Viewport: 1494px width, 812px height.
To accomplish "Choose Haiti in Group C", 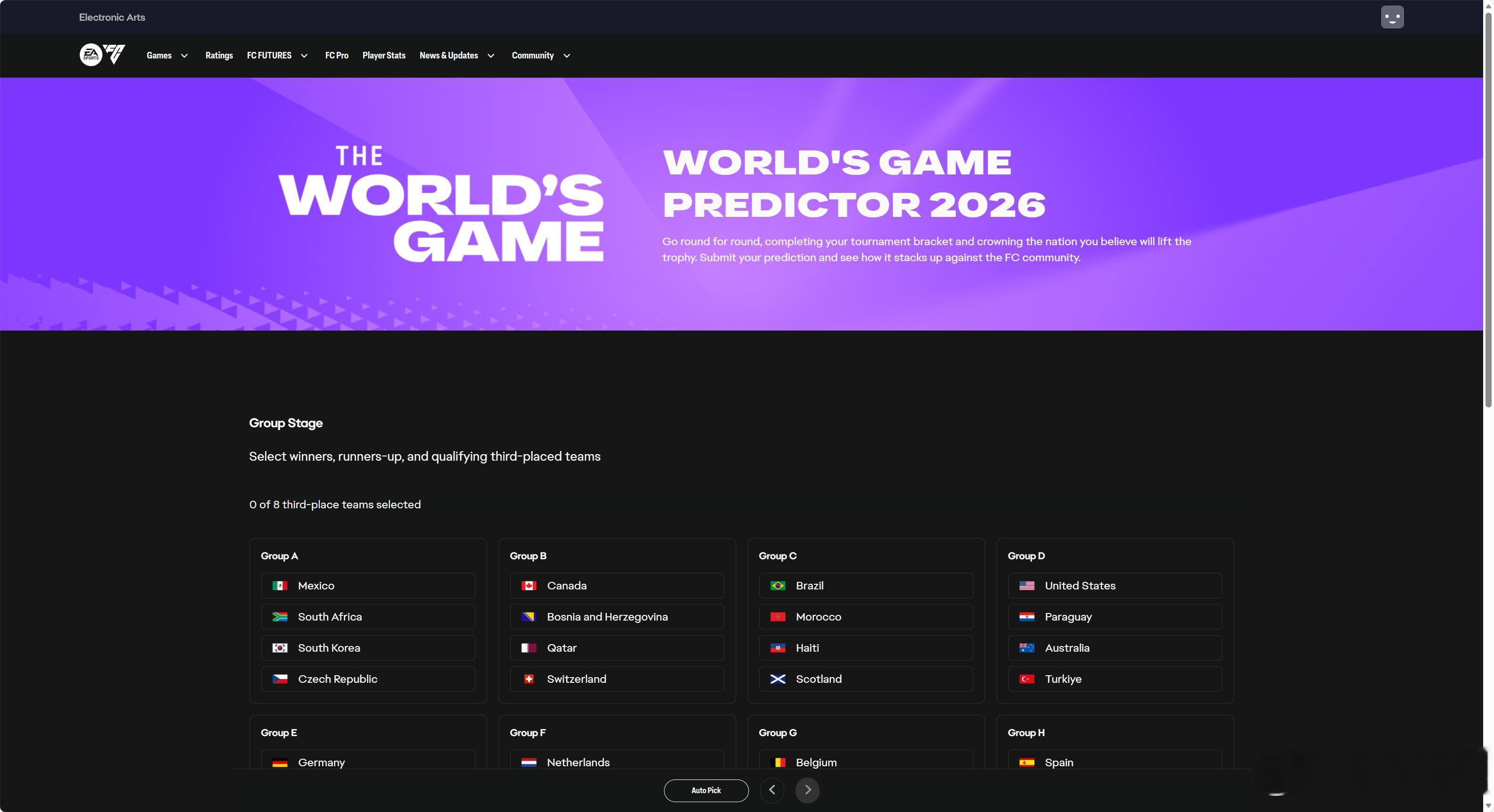I will [866, 648].
